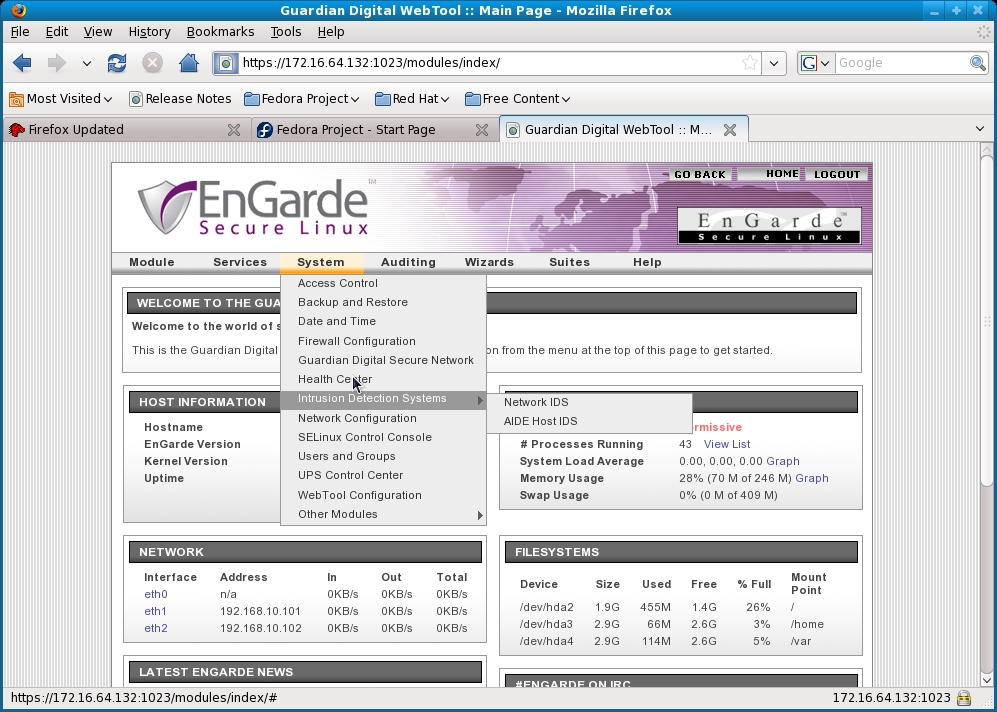Click the EnGarde Secure Linux shield logo
This screenshot has width=997, height=712.
[167, 207]
